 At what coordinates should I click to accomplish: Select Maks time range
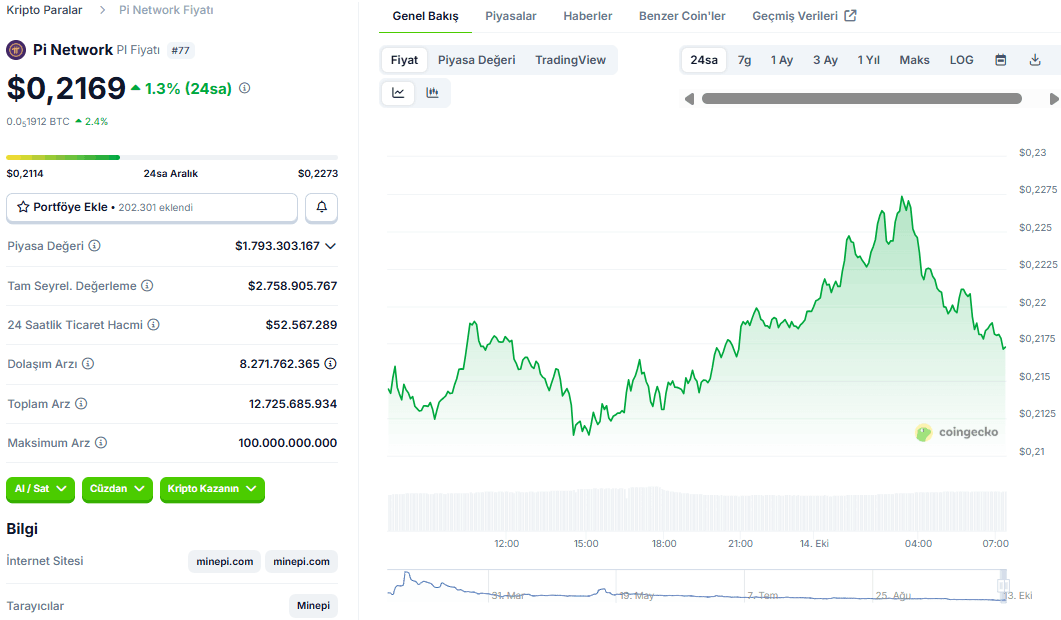[914, 60]
